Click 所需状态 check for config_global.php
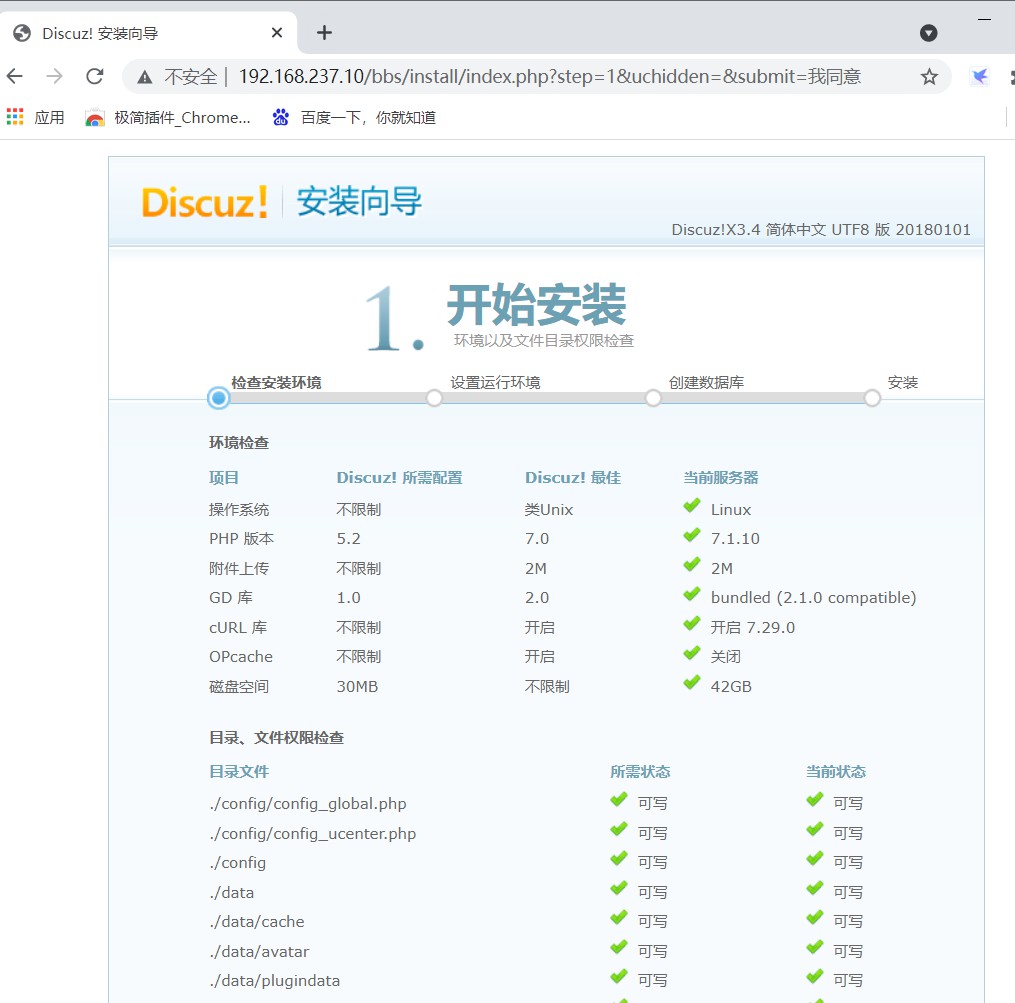Image resolution: width=1015 pixels, height=1003 pixels. coord(619,800)
